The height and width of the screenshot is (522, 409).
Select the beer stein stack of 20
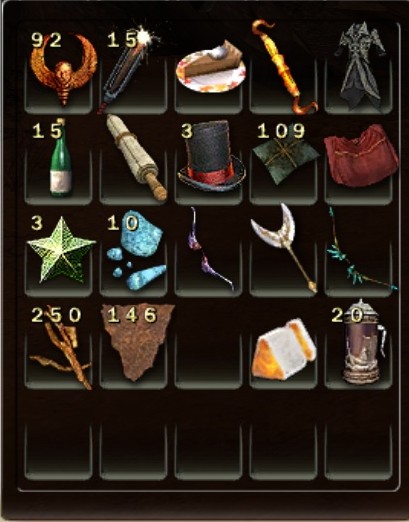click(365, 342)
